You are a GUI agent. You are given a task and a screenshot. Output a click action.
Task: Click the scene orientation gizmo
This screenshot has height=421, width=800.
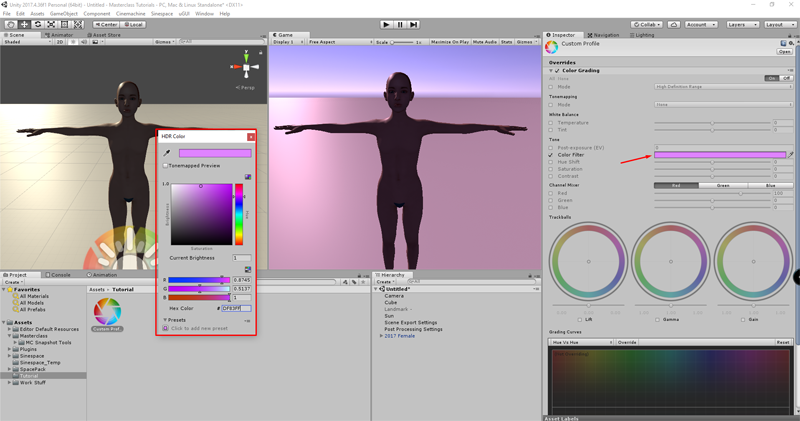coord(246,67)
